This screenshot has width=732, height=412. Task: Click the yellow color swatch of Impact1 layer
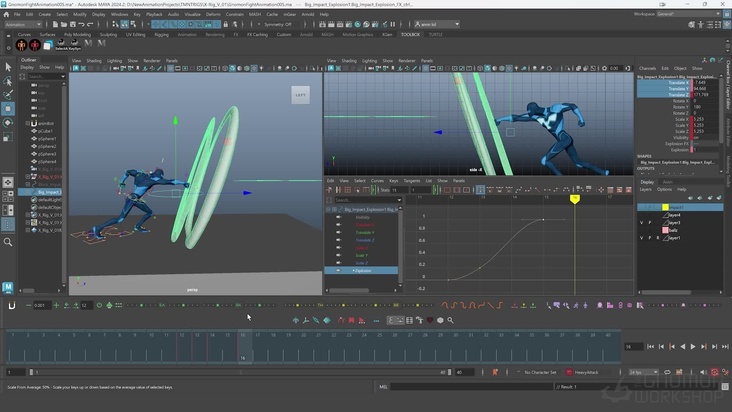pos(665,207)
